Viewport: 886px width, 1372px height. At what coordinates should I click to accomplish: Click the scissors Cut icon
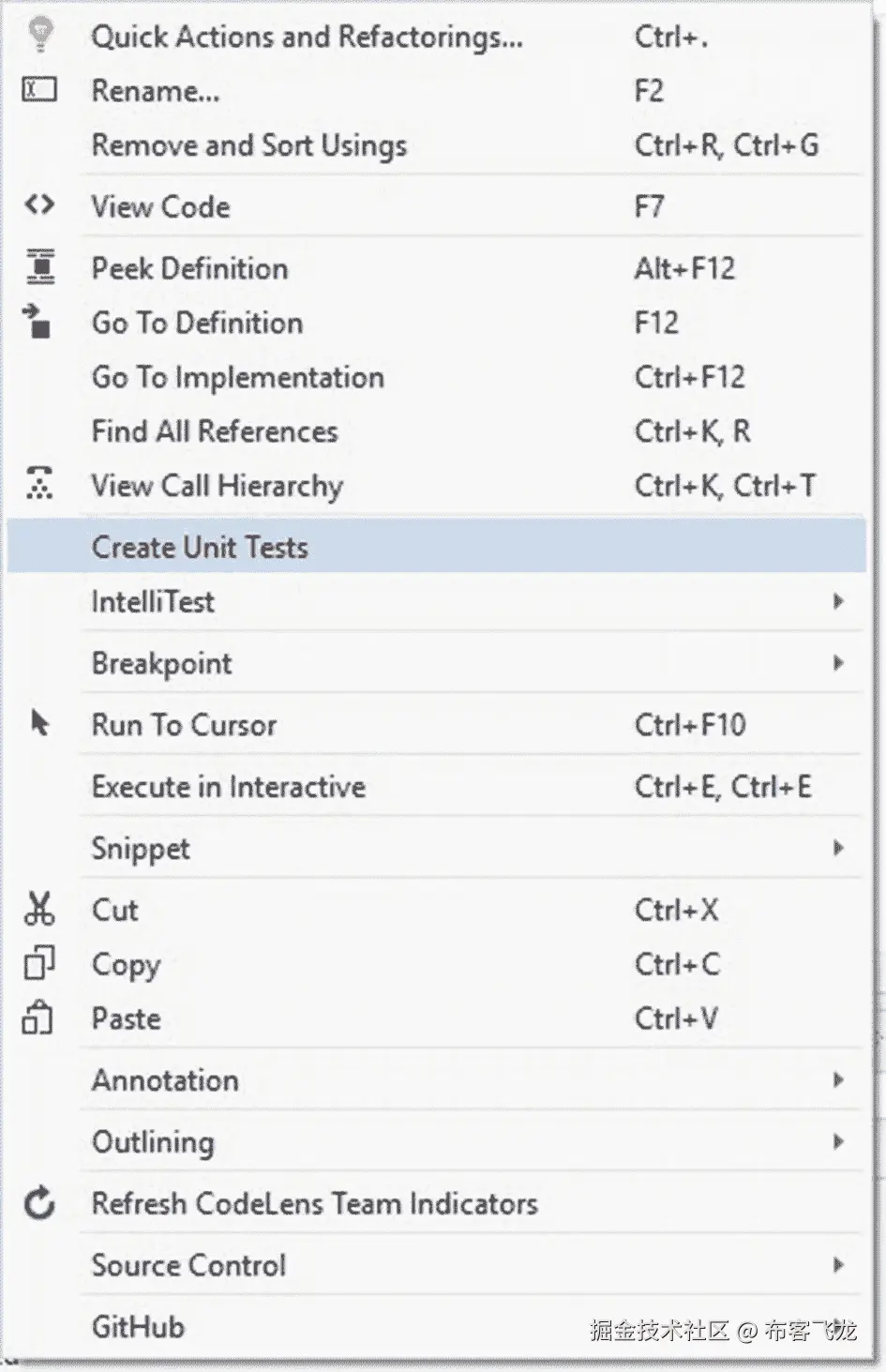pos(39,909)
